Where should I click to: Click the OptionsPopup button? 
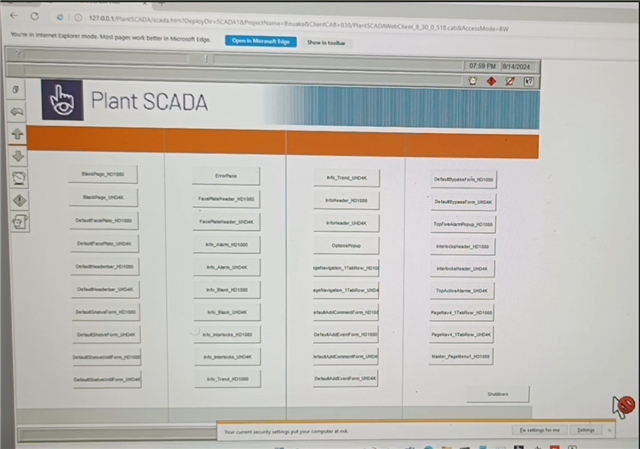point(346,245)
